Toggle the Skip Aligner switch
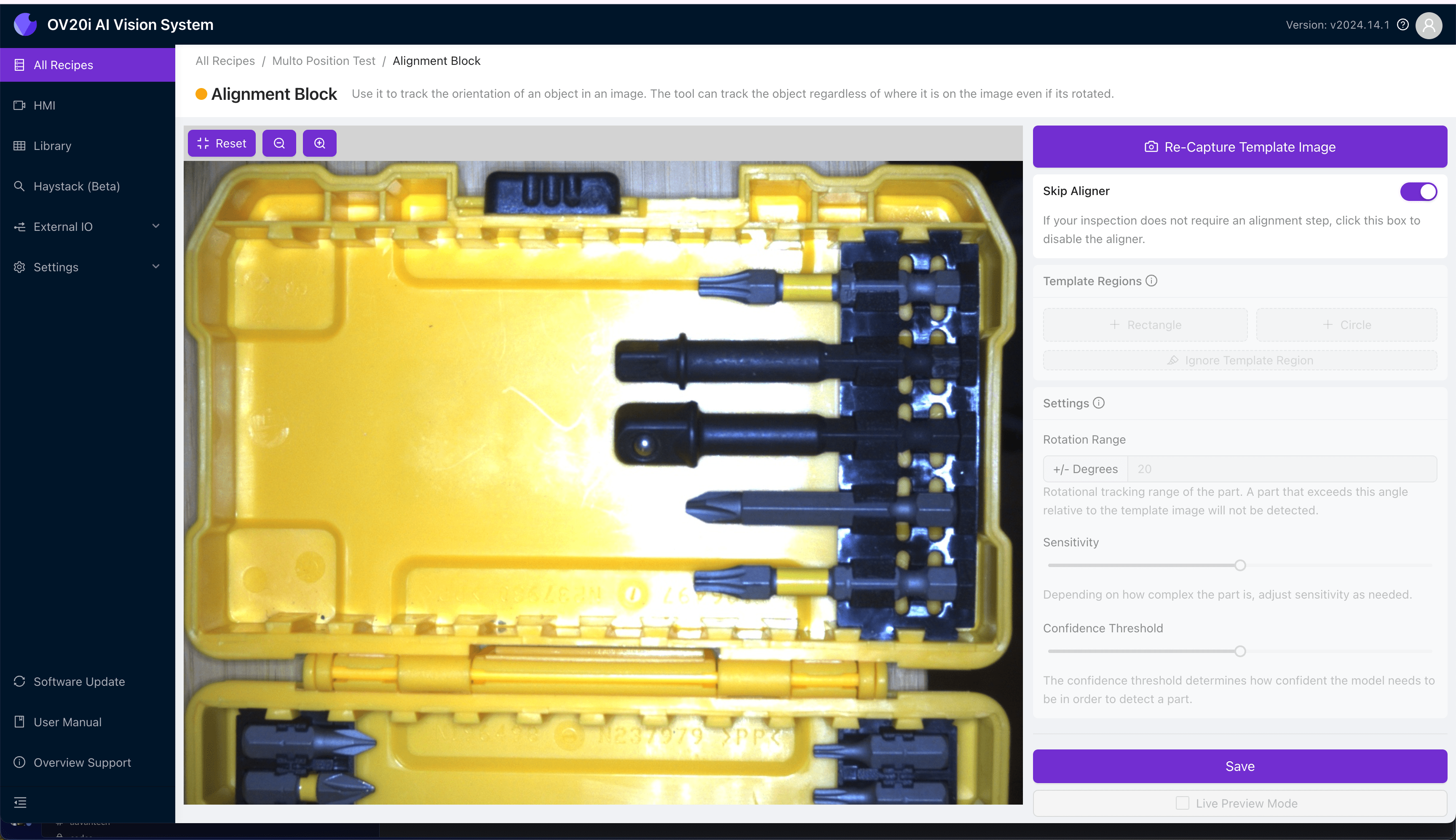 point(1418,192)
